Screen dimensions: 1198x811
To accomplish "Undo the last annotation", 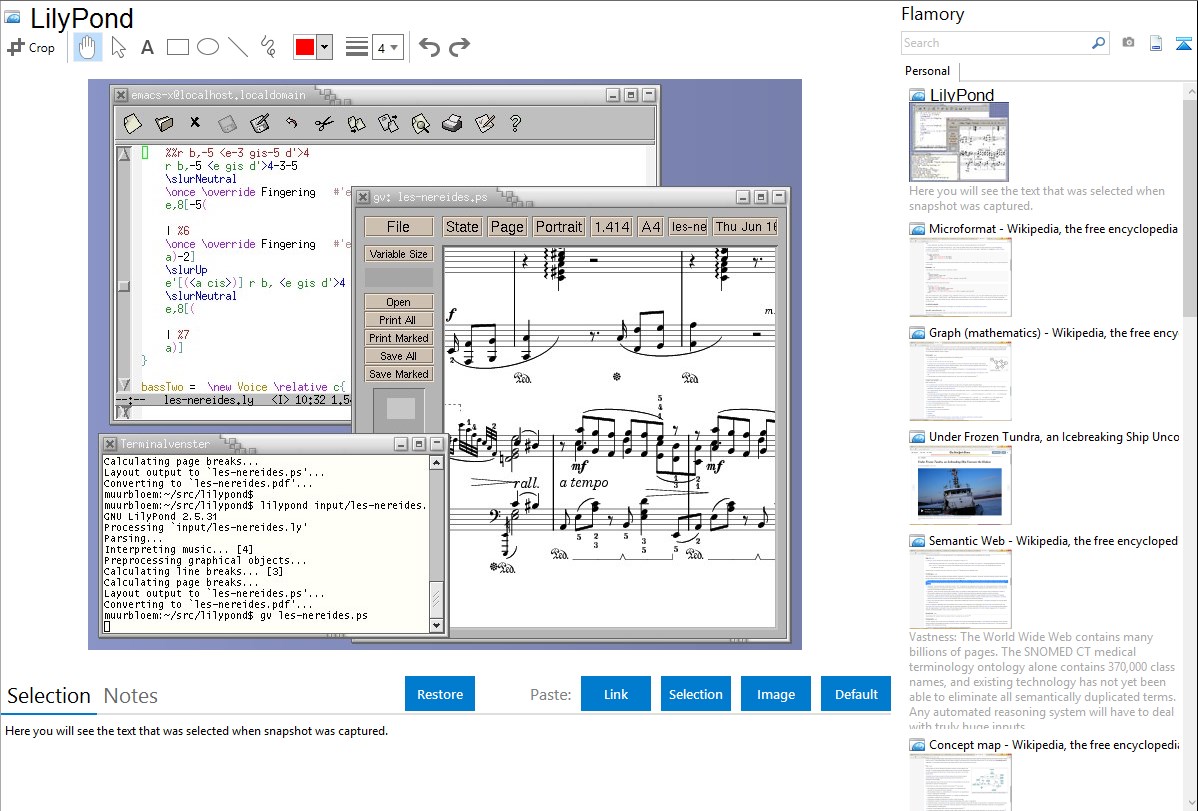I will point(429,47).
